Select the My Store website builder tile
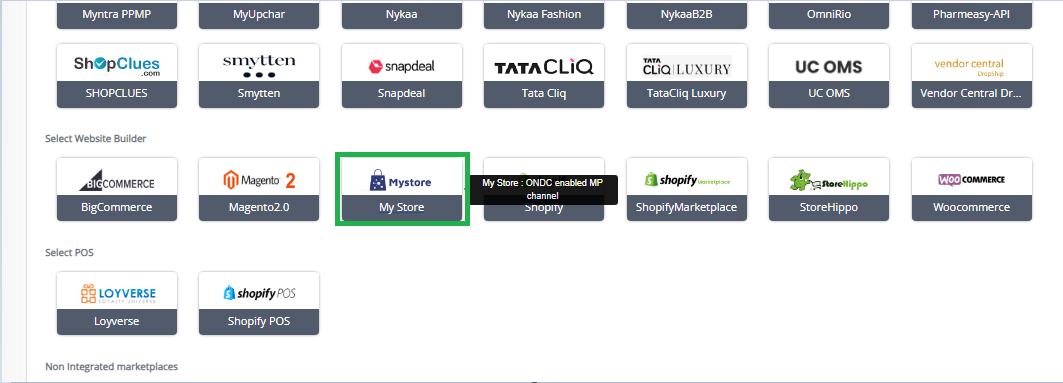 402,189
